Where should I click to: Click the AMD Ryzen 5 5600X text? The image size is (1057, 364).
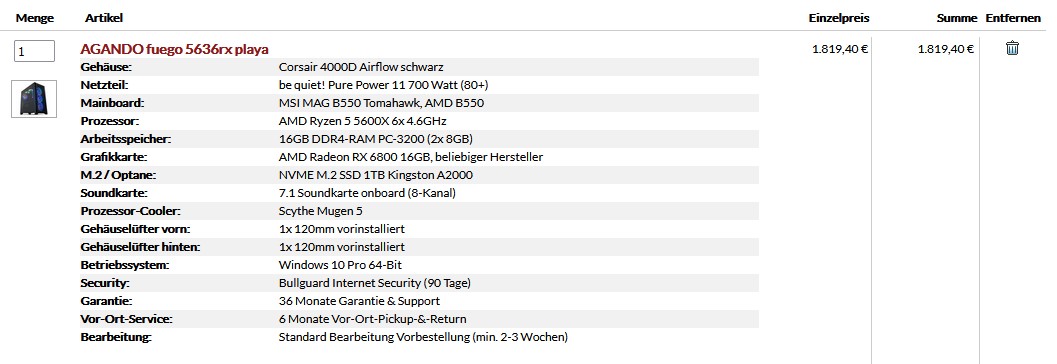click(362, 121)
